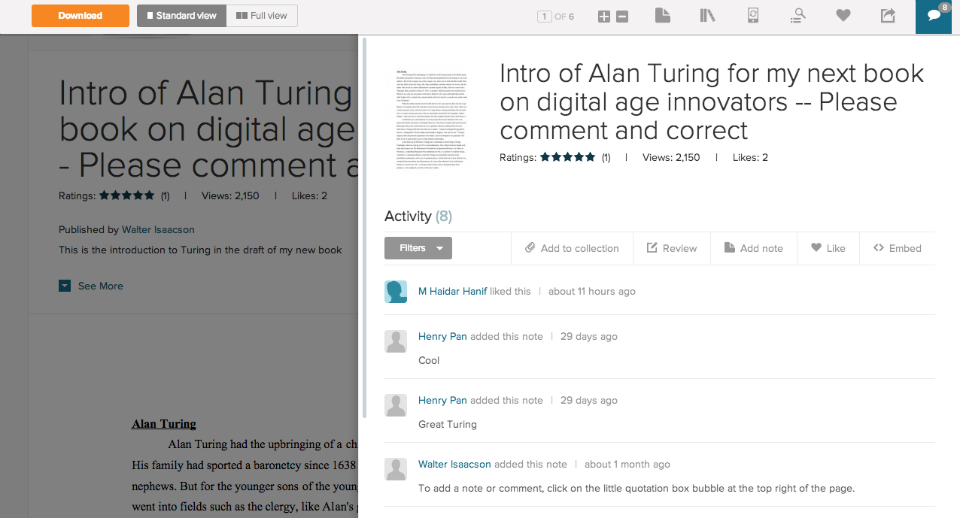960x518 pixels.
Task: Click 'about 1 month ago' timestamp
Action: click(627, 464)
